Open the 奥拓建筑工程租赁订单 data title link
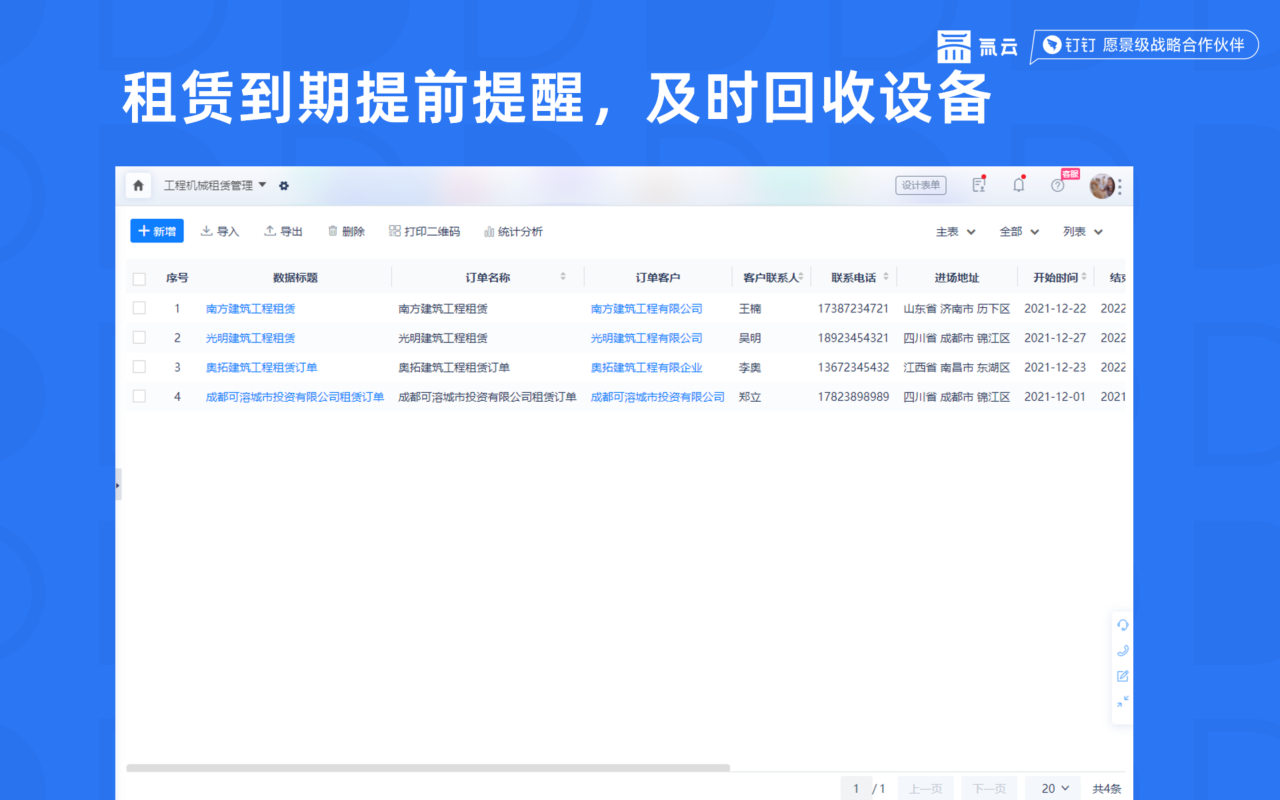This screenshot has height=800, width=1280. point(261,368)
